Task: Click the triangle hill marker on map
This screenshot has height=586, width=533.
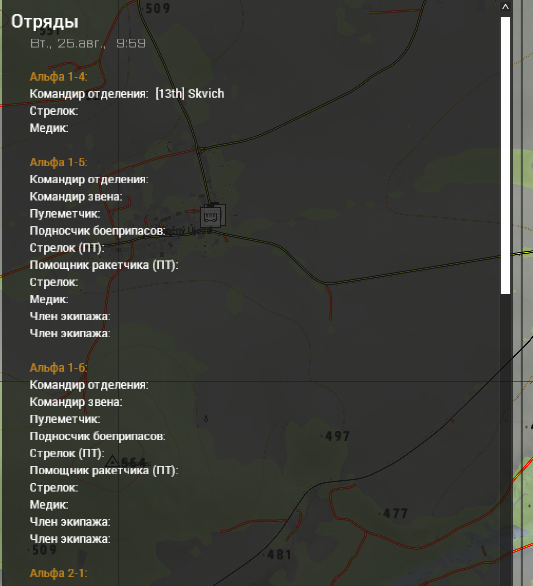Action: click(x=112, y=461)
